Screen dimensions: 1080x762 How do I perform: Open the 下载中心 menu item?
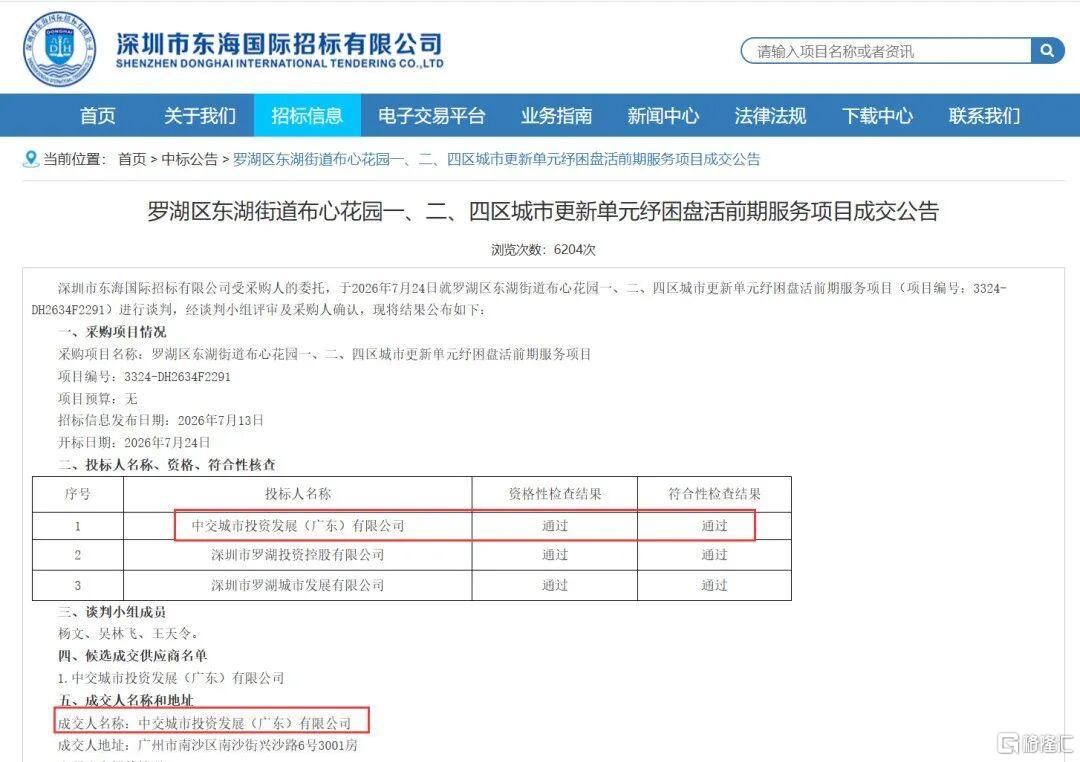[x=878, y=115]
